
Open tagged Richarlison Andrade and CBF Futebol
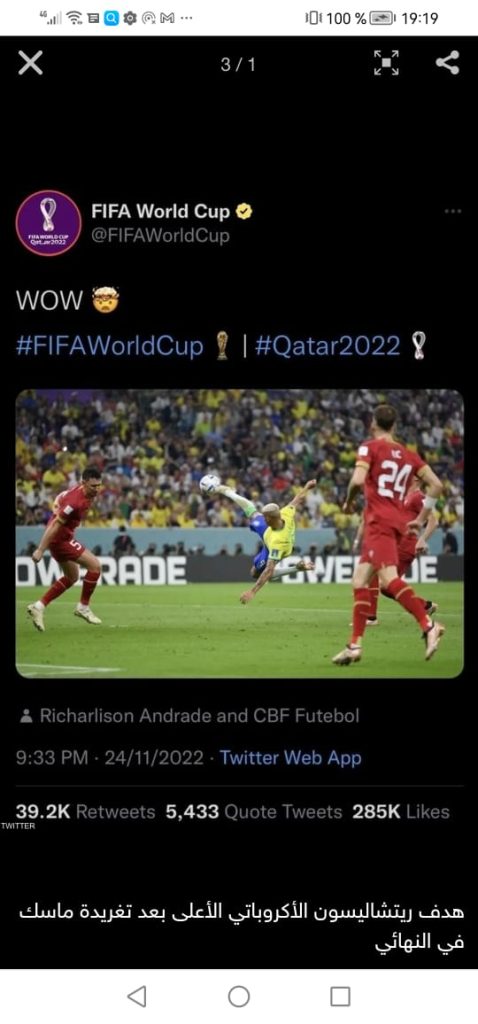(199, 716)
